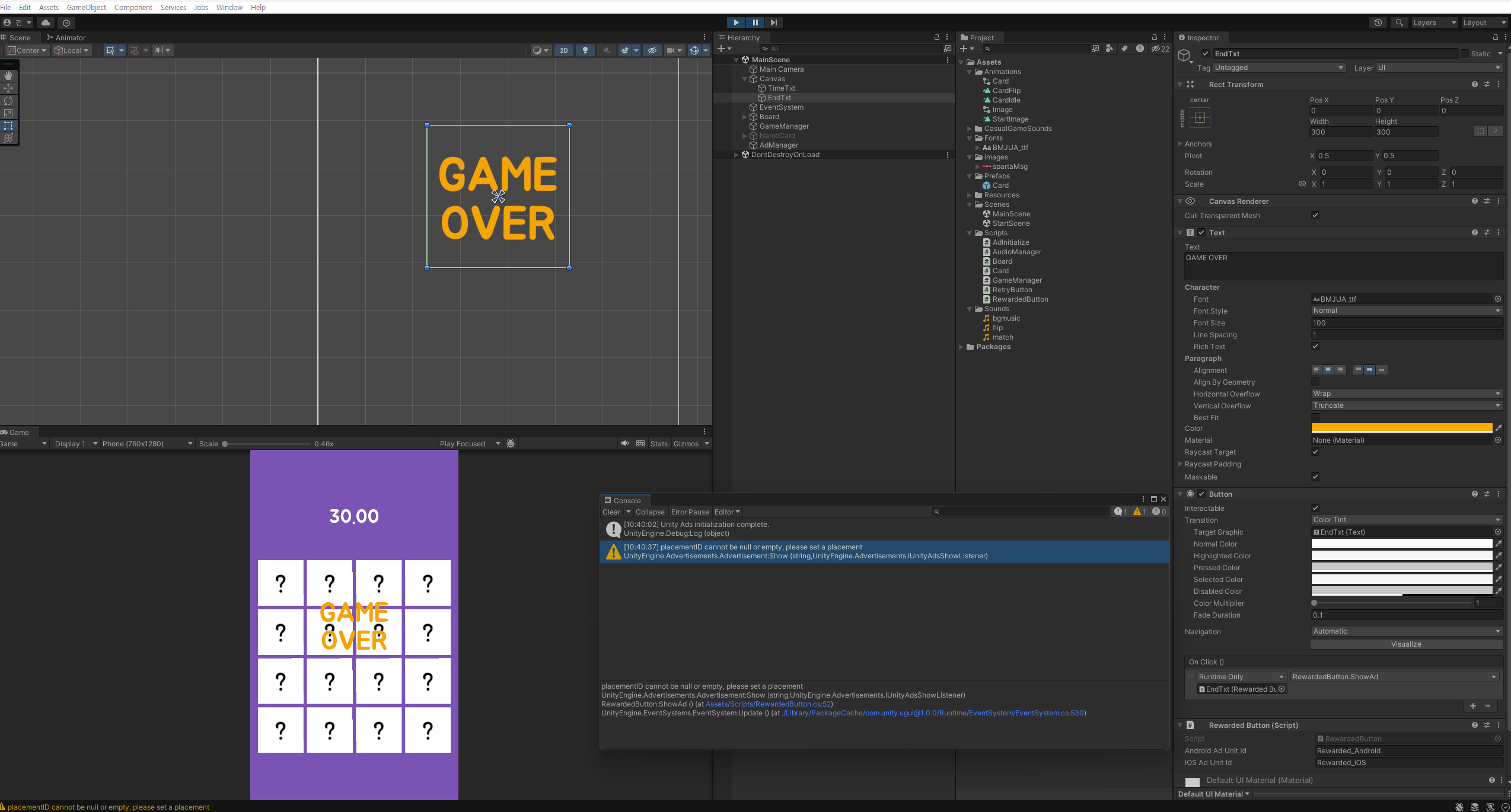
Task: Enable the Static checkbox
Action: tap(1465, 53)
